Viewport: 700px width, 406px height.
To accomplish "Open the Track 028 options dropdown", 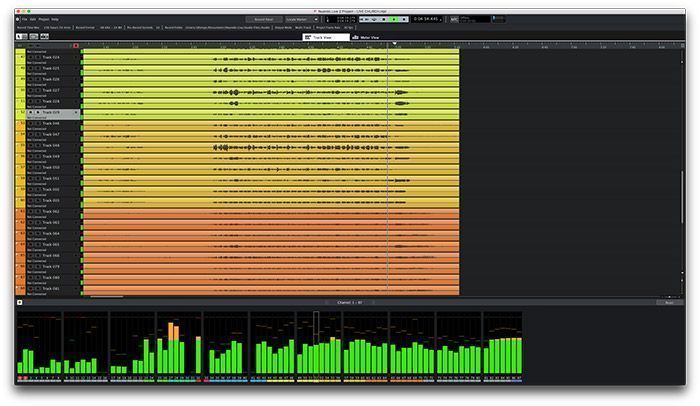I will pyautogui.click(x=76, y=101).
